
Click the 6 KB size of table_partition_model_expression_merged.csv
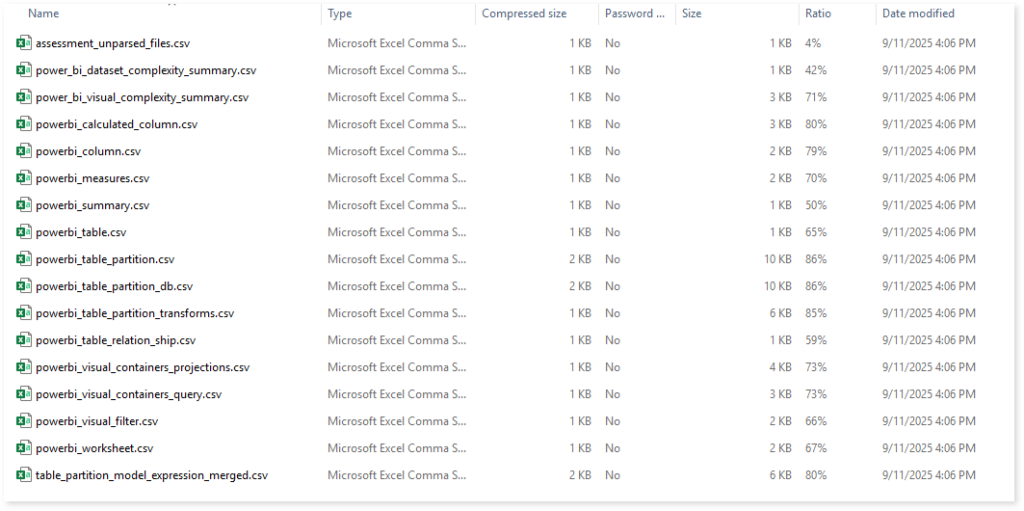click(x=780, y=475)
